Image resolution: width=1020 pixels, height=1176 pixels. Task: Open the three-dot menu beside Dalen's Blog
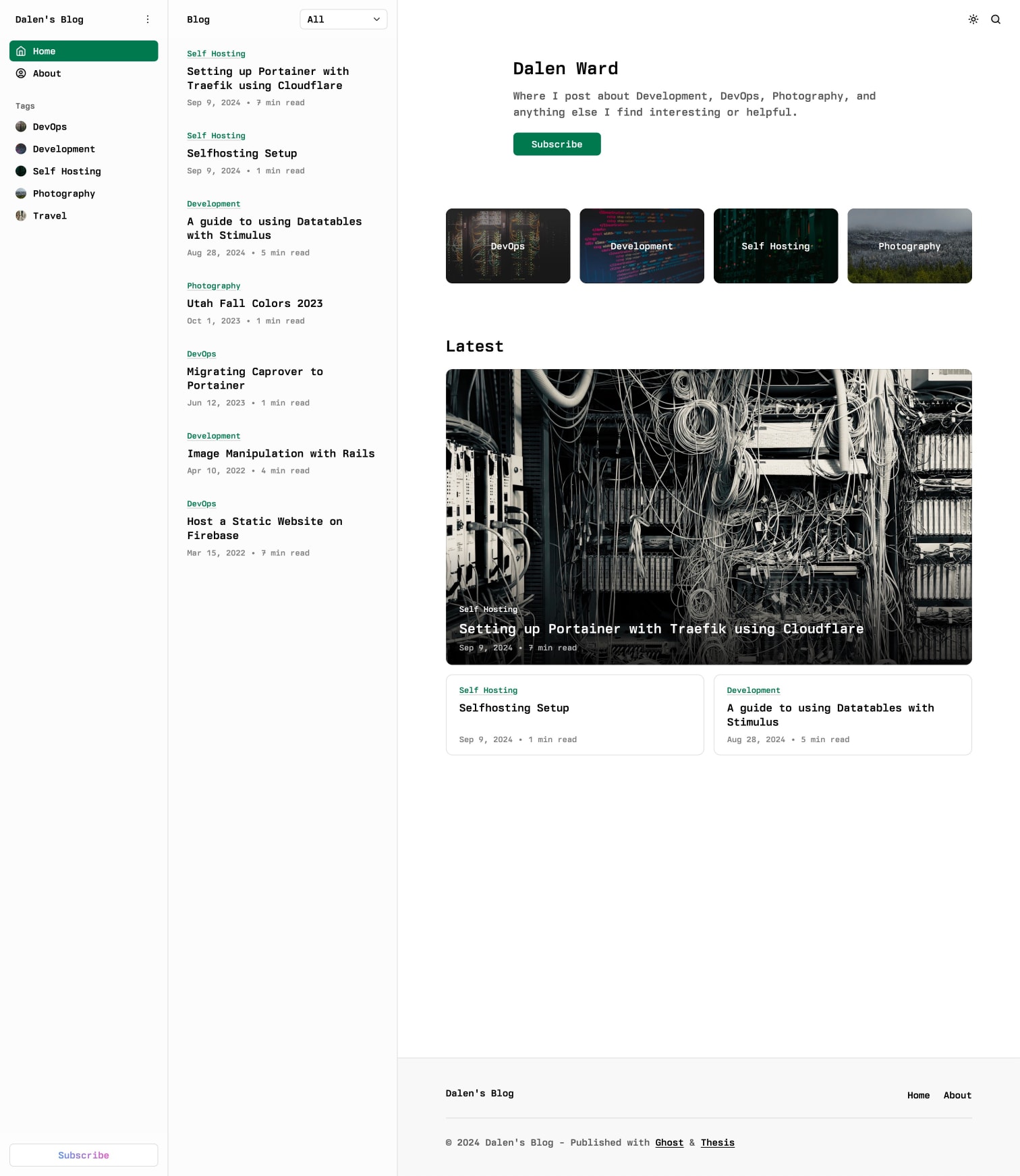148,20
